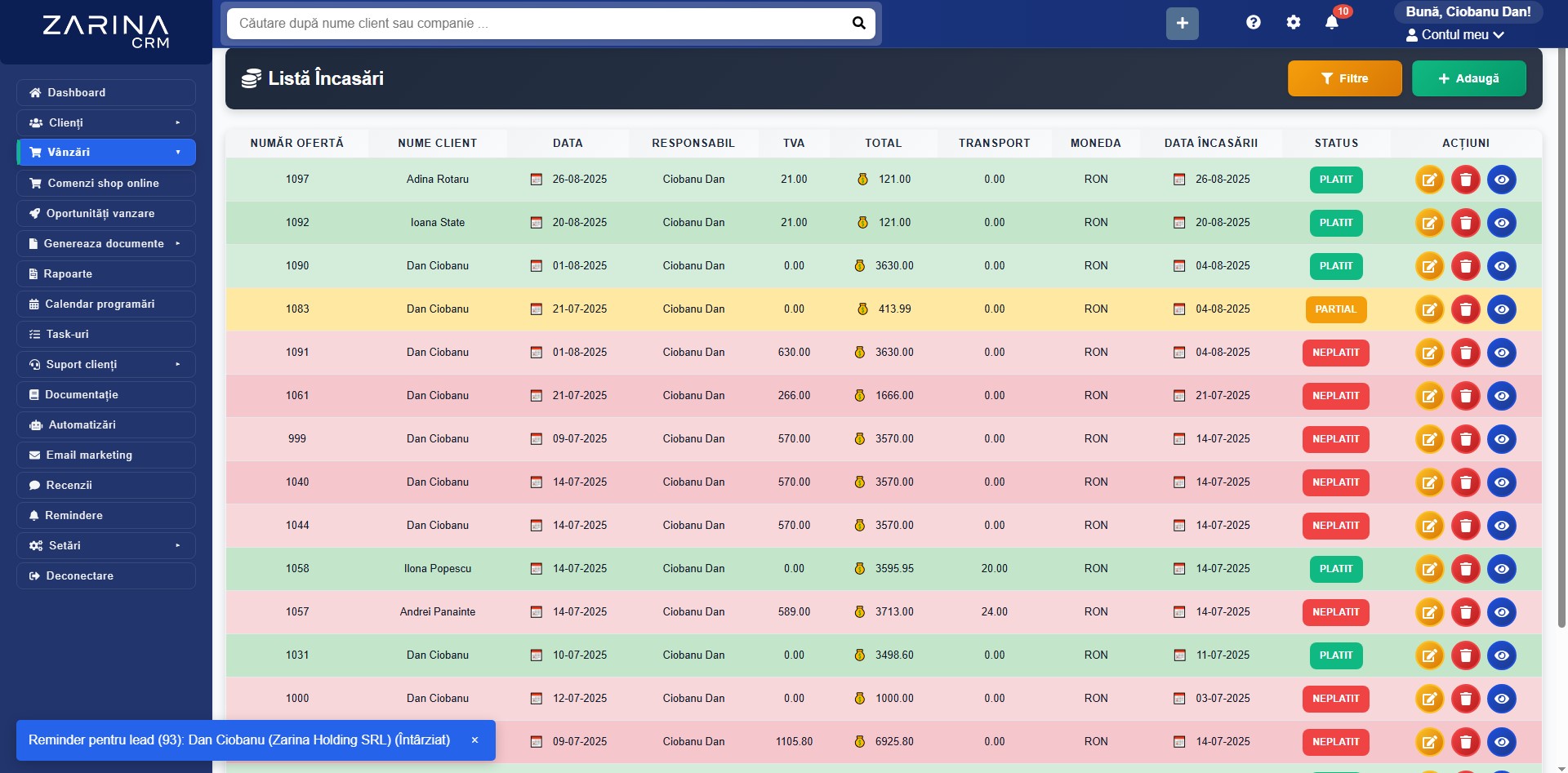Edit the entry for offer 1040

click(1429, 482)
